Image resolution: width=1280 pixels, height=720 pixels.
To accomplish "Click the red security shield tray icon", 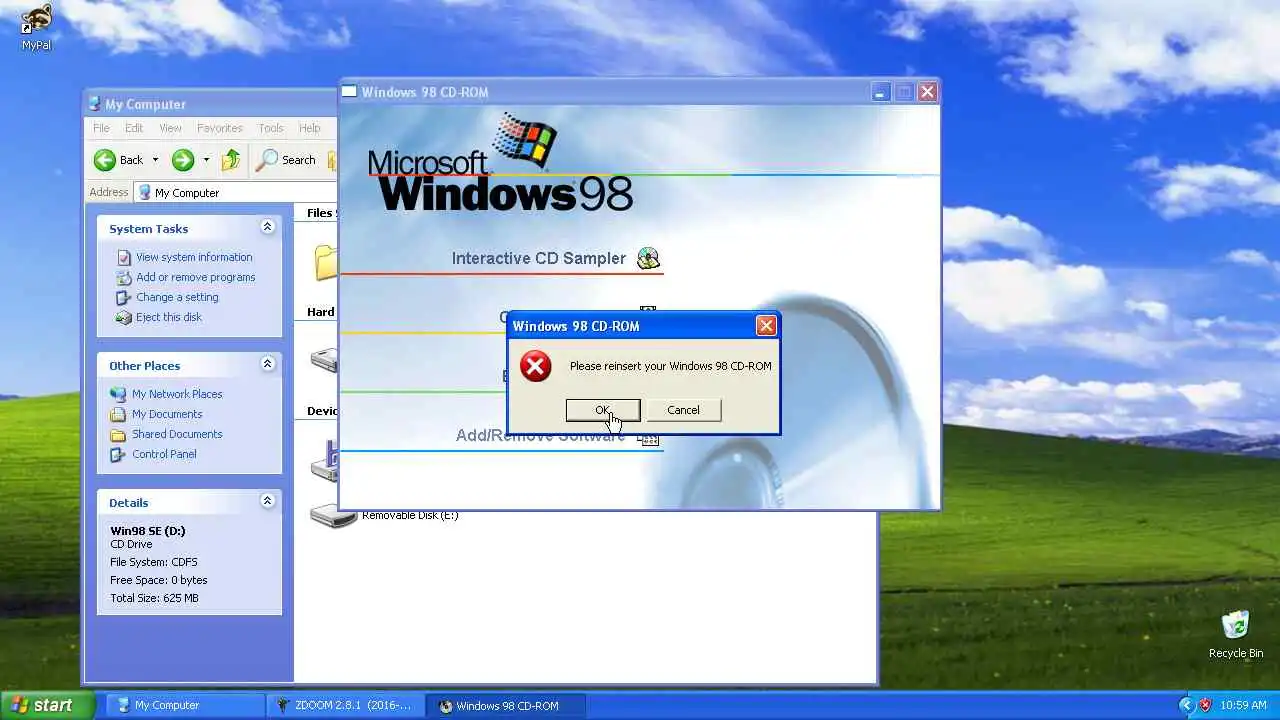I will [1205, 705].
